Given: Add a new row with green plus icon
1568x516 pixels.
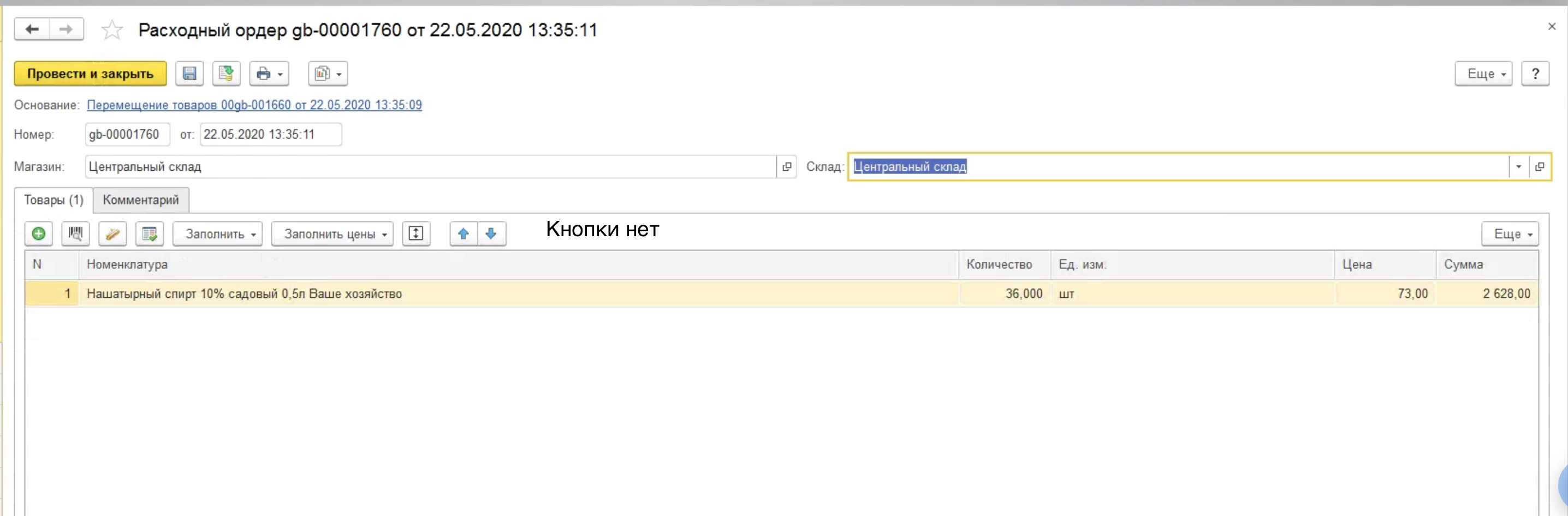Looking at the screenshot, I should 38,233.
